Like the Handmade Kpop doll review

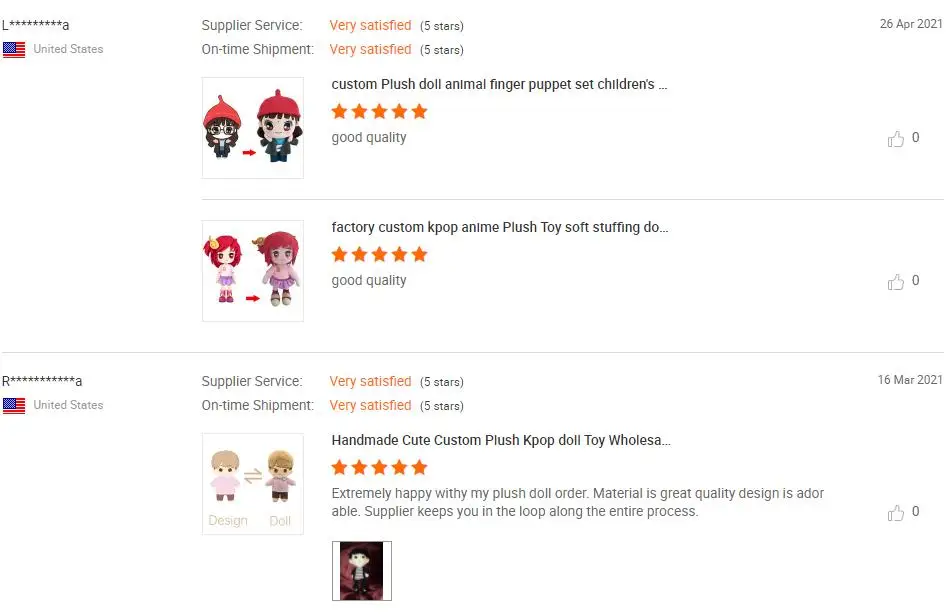[x=896, y=513]
